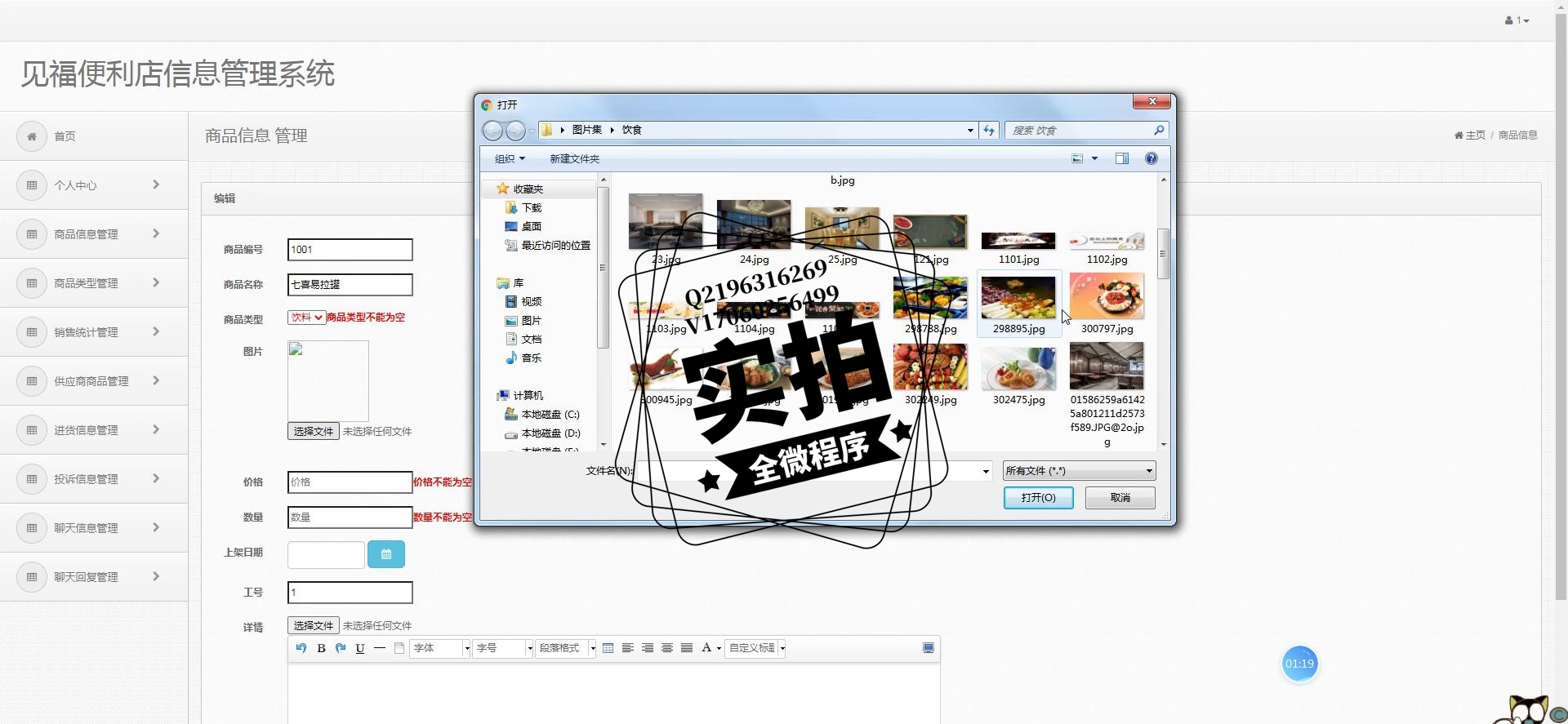Viewport: 1568px width, 724px height.
Task: Toggle bold formatting in the editor
Action: [x=321, y=648]
